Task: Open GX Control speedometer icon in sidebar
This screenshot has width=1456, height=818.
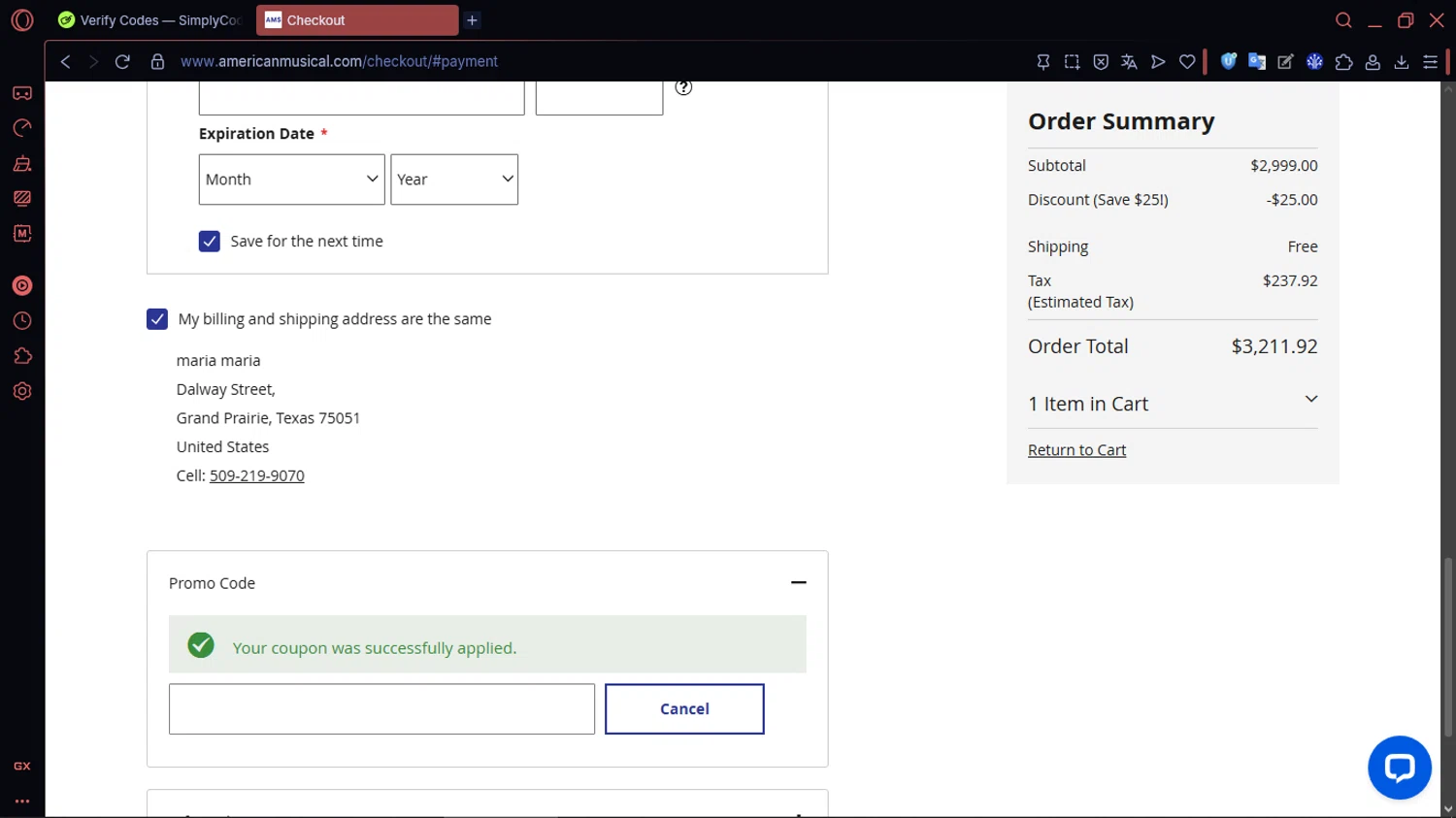Action: pos(22,128)
